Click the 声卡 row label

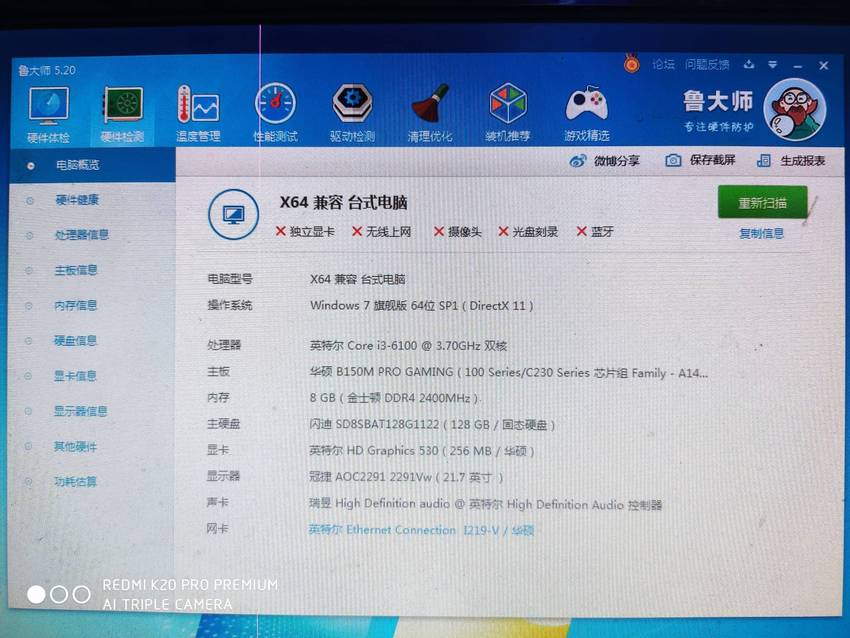(217, 502)
